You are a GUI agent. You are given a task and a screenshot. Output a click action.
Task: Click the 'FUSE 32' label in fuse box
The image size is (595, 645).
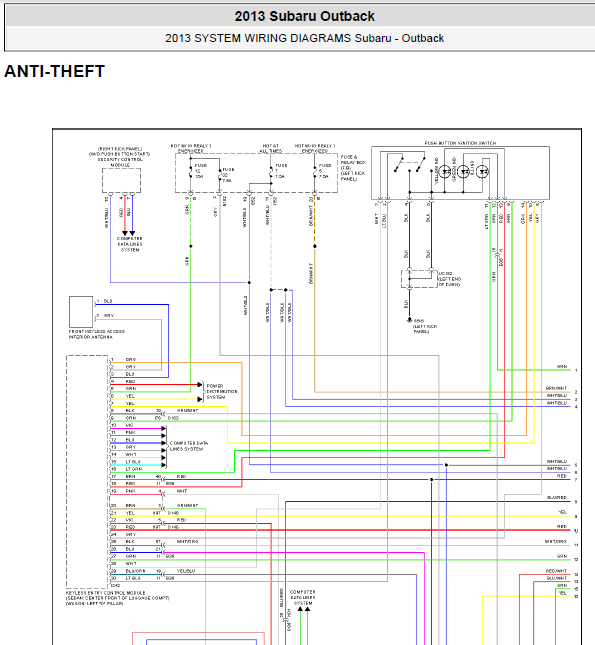pyautogui.click(x=228, y=175)
